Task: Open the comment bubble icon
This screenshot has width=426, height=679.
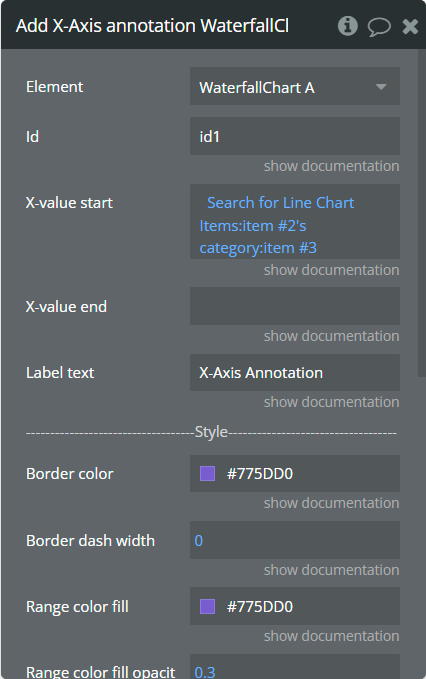Action: pos(379,26)
